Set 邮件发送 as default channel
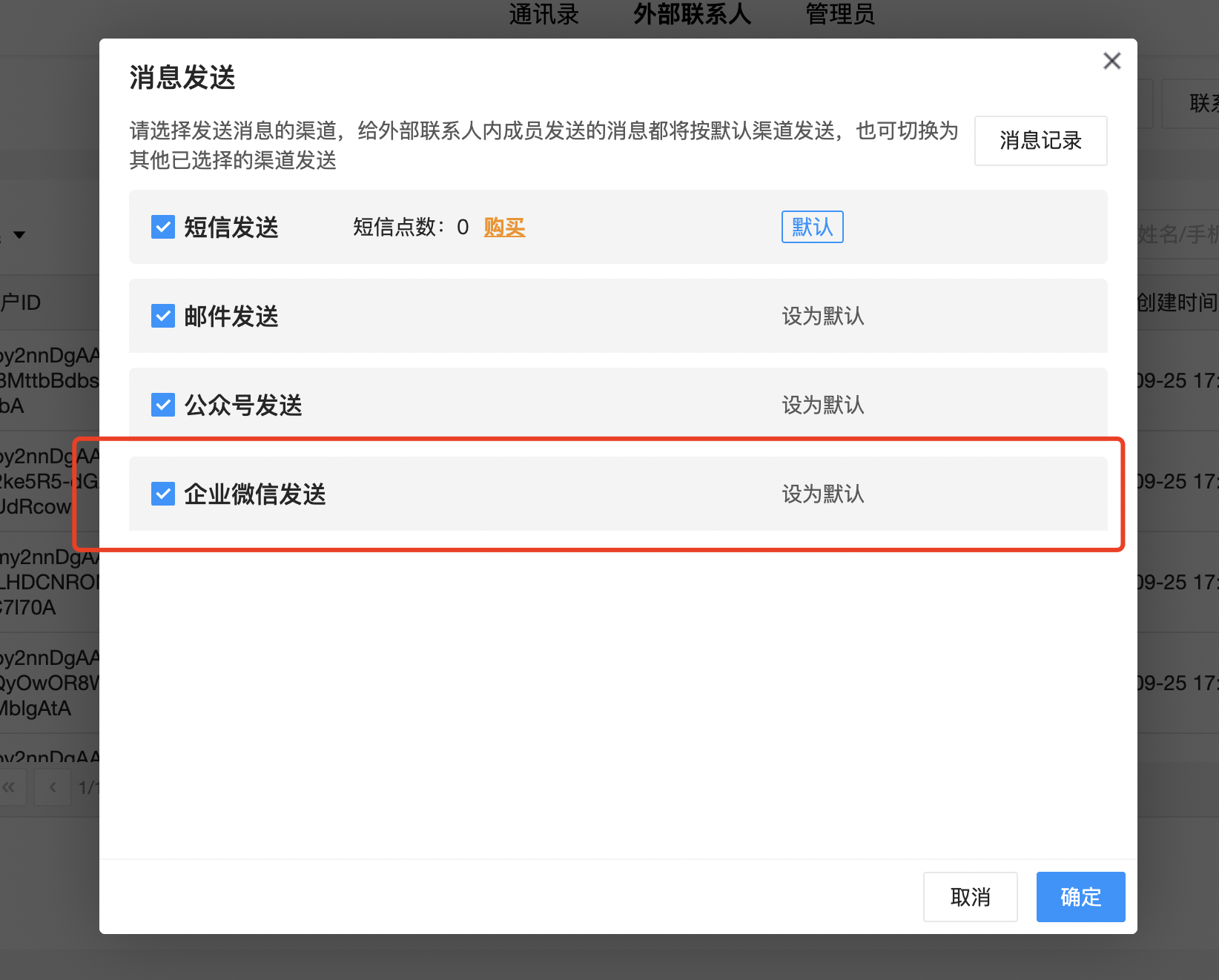This screenshot has width=1219, height=980. (x=822, y=316)
